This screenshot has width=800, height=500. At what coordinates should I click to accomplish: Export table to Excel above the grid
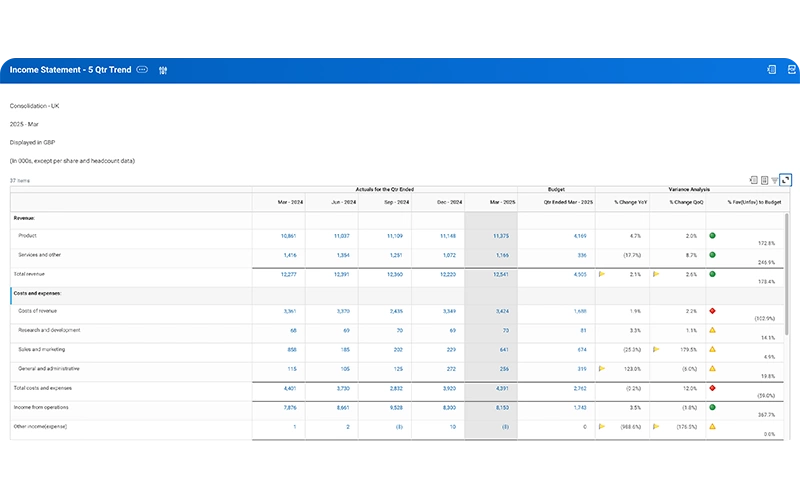[753, 180]
